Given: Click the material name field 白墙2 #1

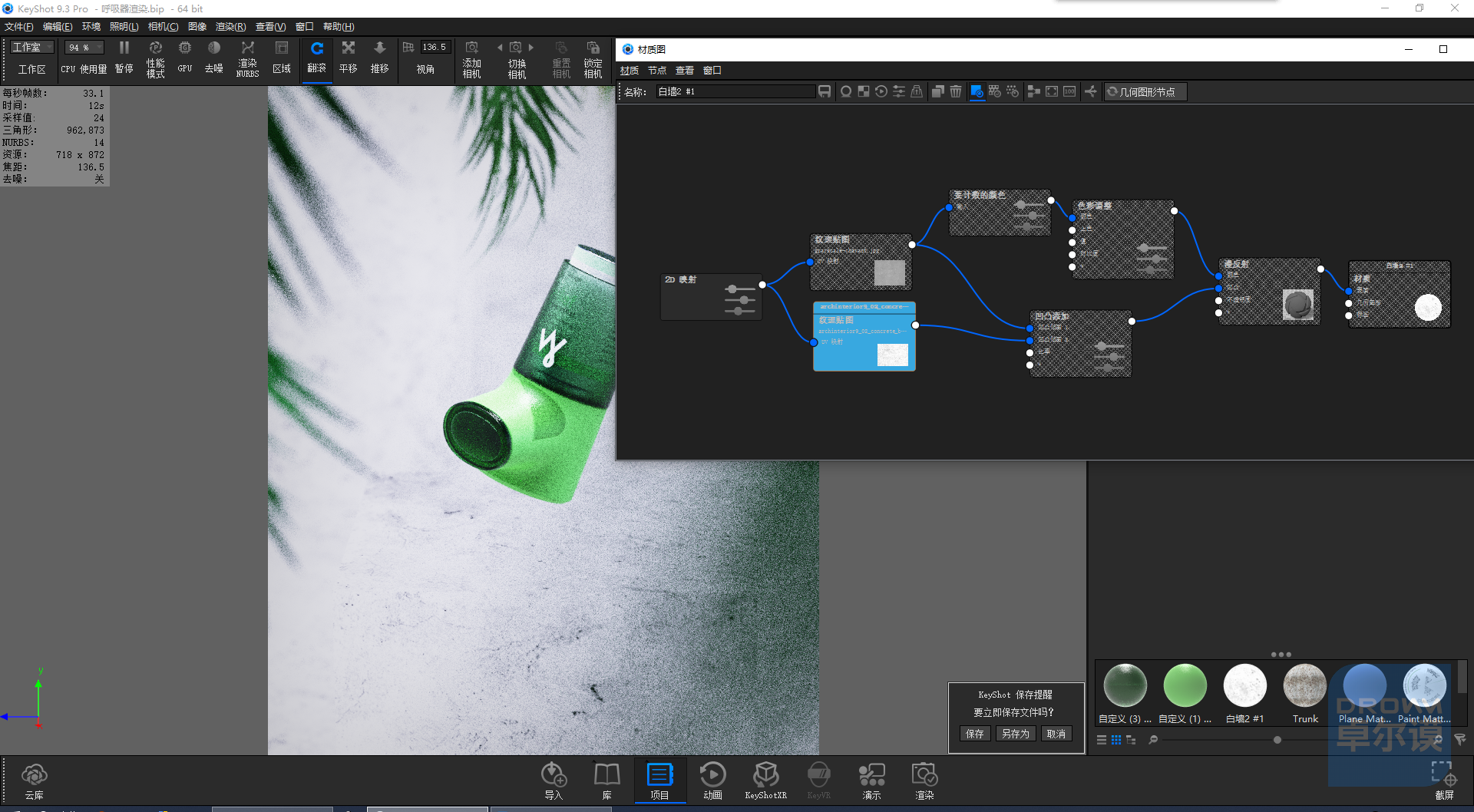Looking at the screenshot, I should pyautogui.click(x=735, y=92).
